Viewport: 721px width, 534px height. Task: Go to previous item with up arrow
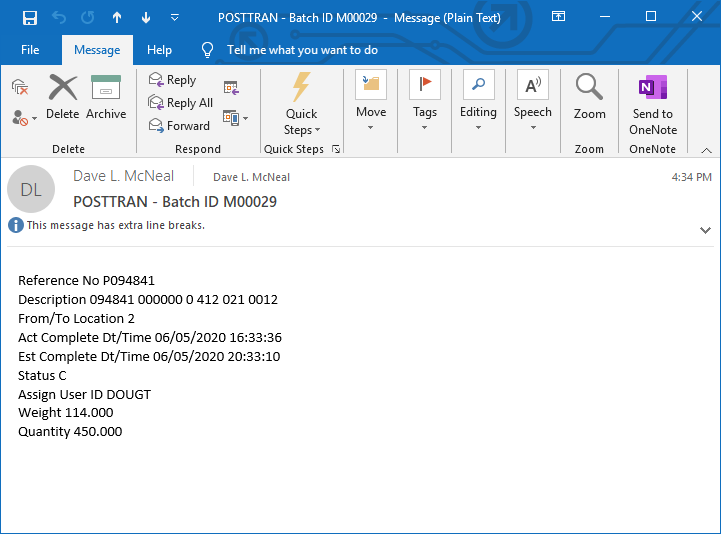pos(117,18)
